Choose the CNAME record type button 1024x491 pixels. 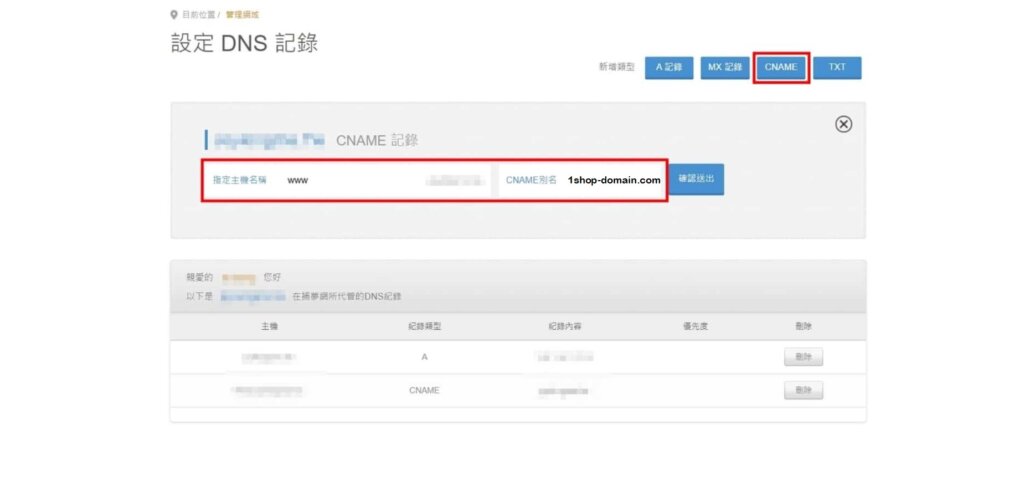point(781,67)
